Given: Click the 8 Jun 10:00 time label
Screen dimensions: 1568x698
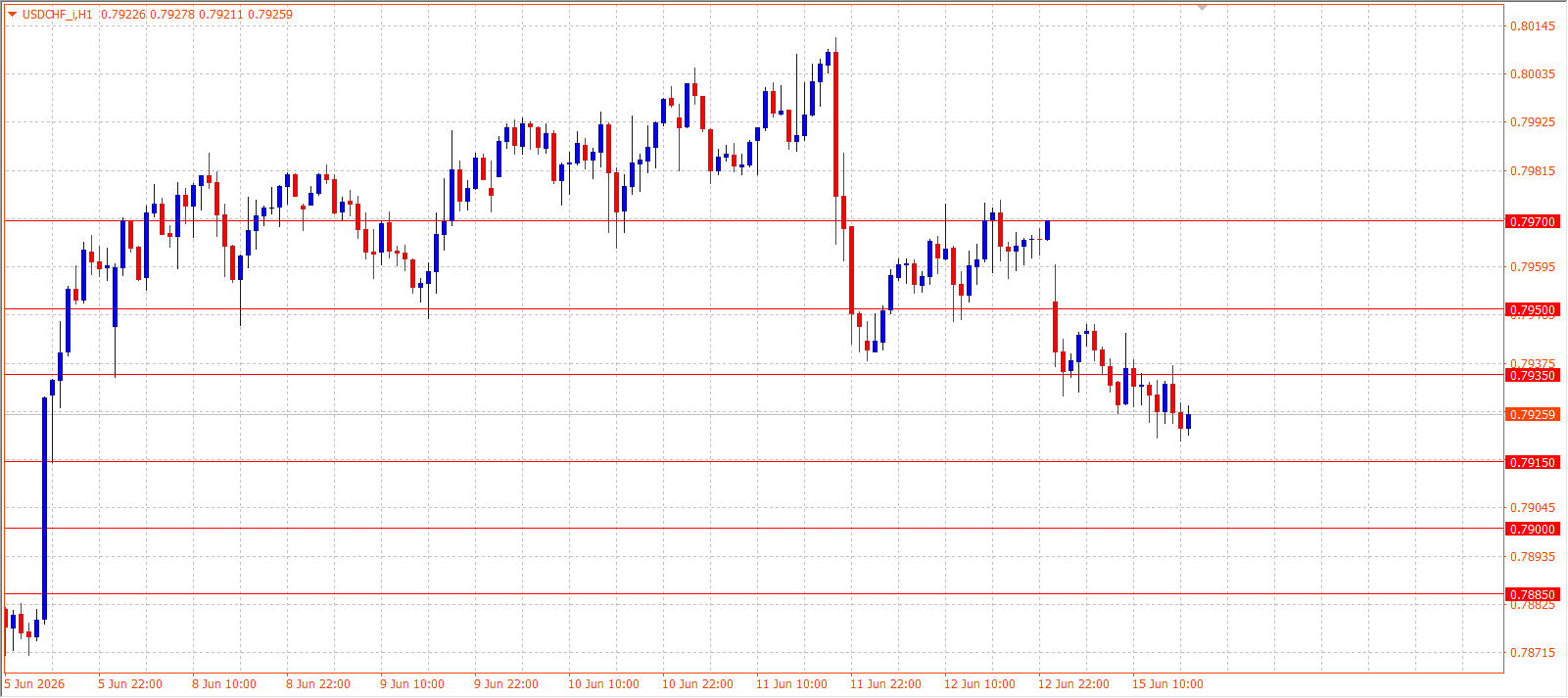Looking at the screenshot, I should 224,684.
